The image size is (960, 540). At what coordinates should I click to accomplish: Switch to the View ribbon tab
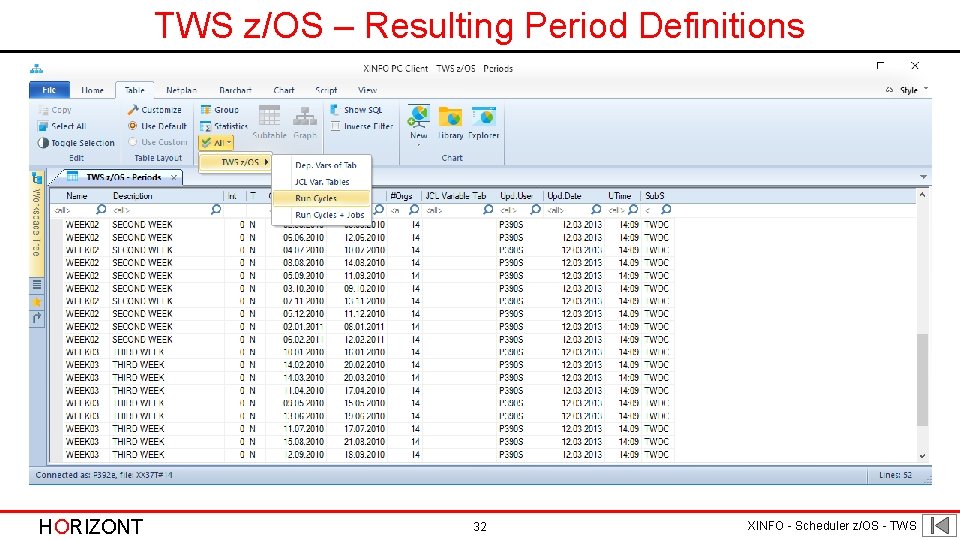tap(367, 90)
